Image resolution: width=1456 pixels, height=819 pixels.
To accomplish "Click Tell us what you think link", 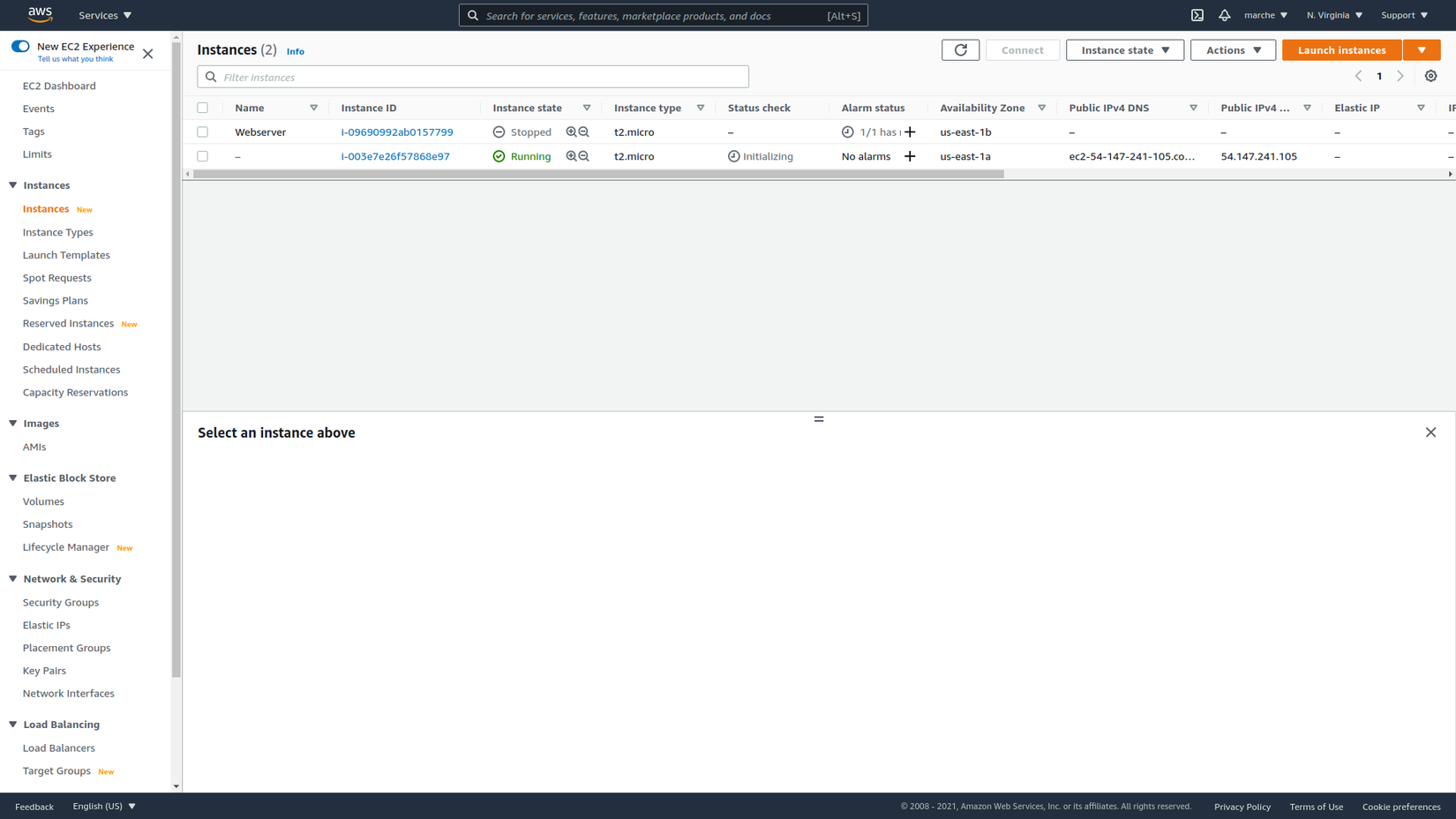I will coord(75,59).
